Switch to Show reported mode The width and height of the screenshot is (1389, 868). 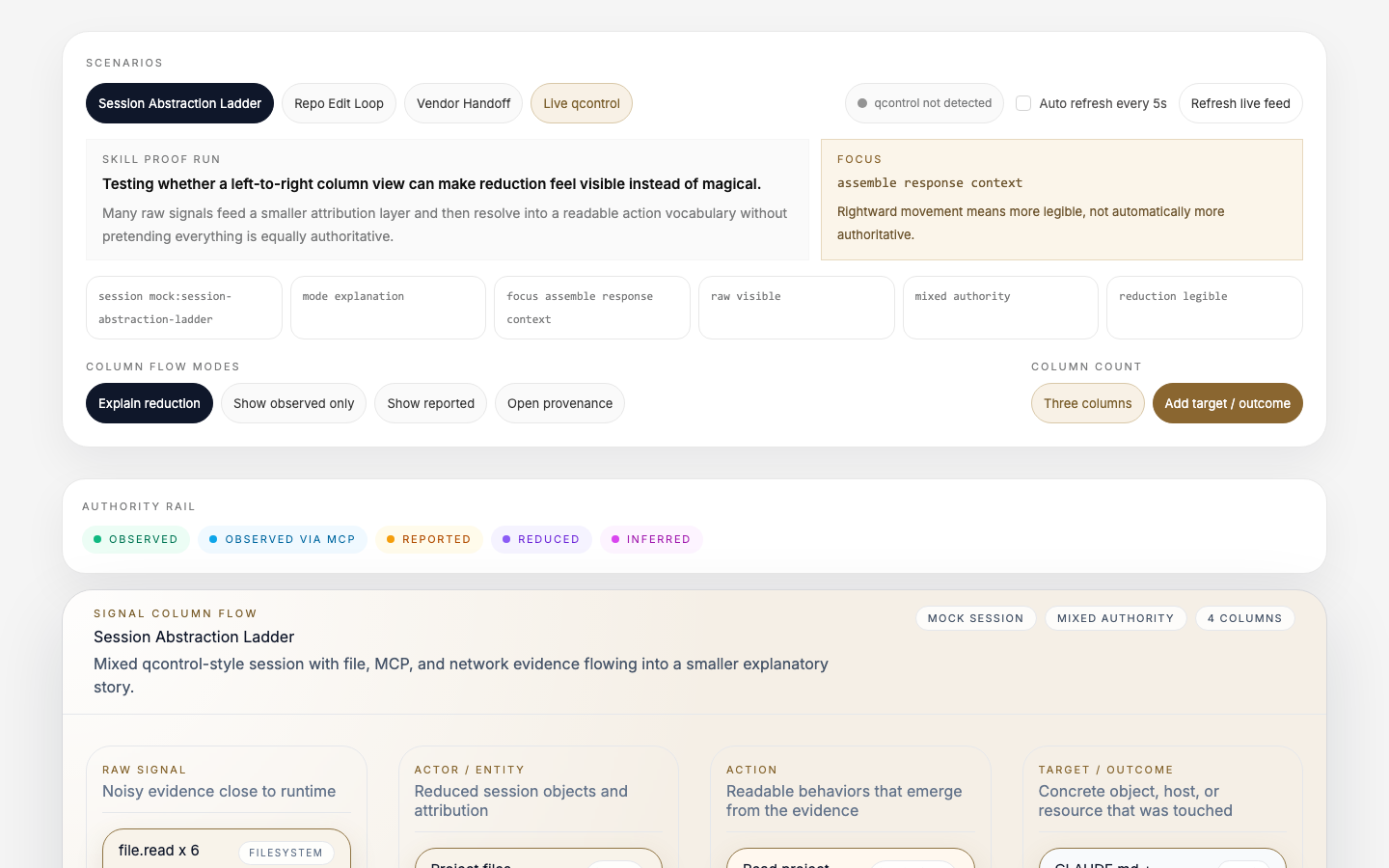point(430,403)
